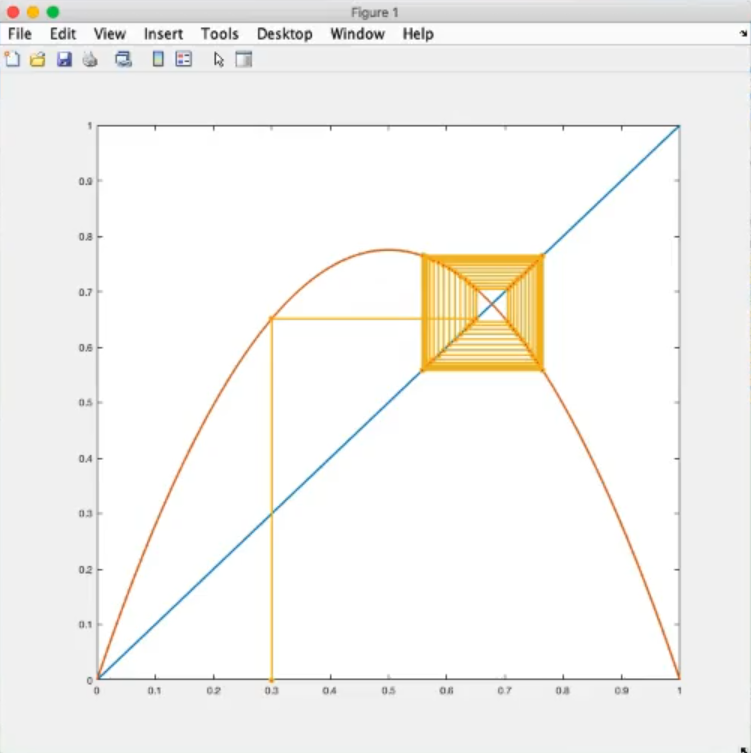The height and width of the screenshot is (753, 751).
Task: Click the New Figure toolbar icon
Action: [13, 59]
